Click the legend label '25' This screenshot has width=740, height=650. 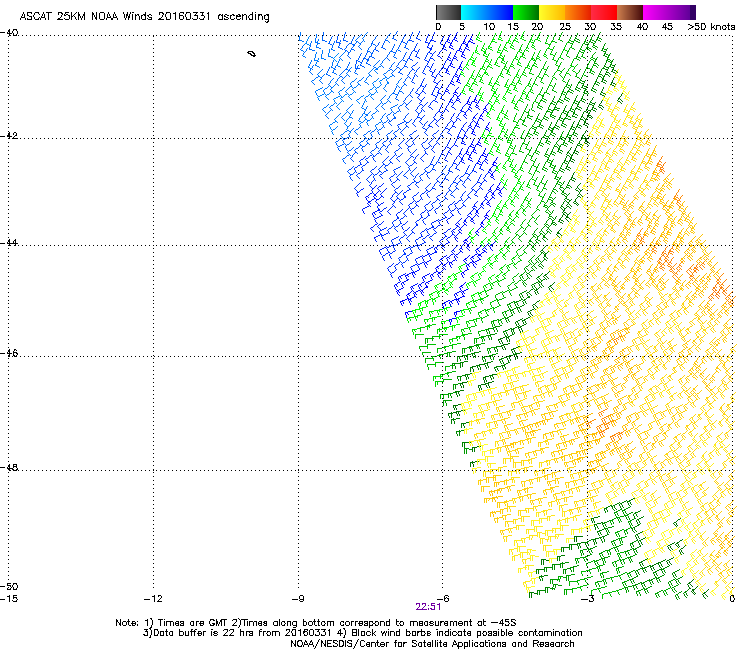click(x=565, y=27)
